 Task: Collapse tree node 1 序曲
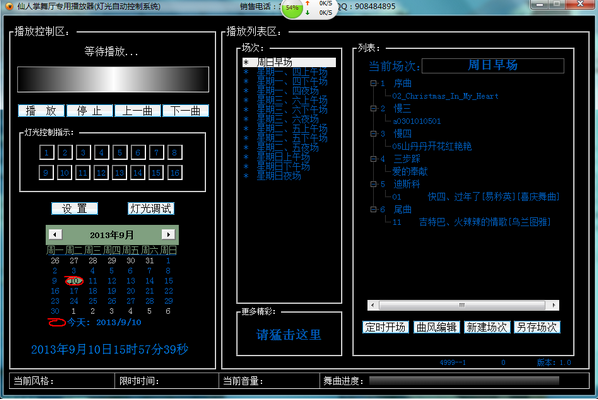[x=373, y=83]
